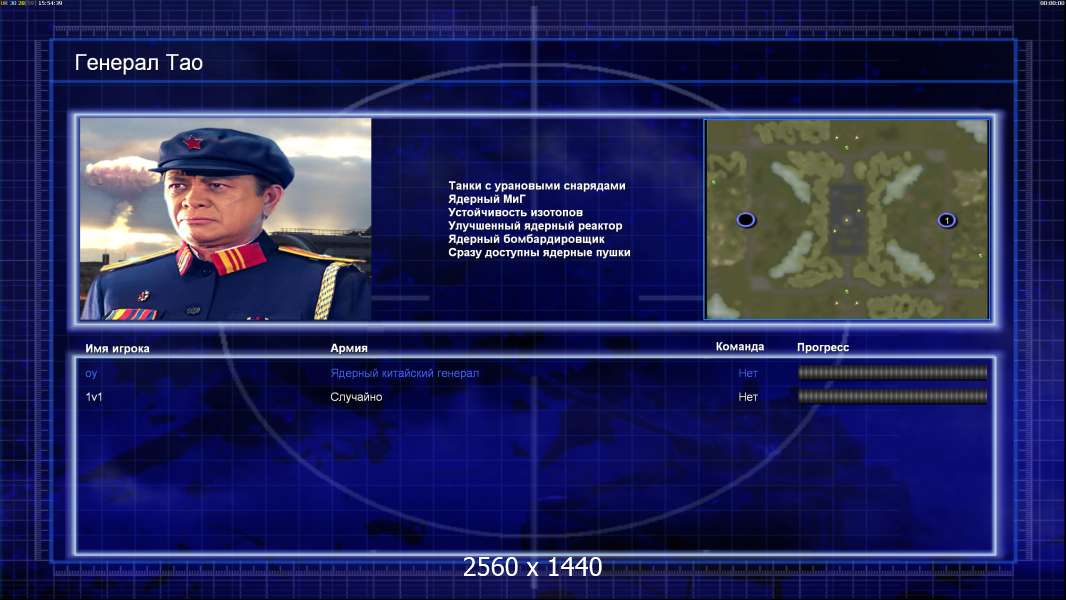Click the Имя игрока column header
Viewport: 1066px width, 600px height.
tap(117, 349)
